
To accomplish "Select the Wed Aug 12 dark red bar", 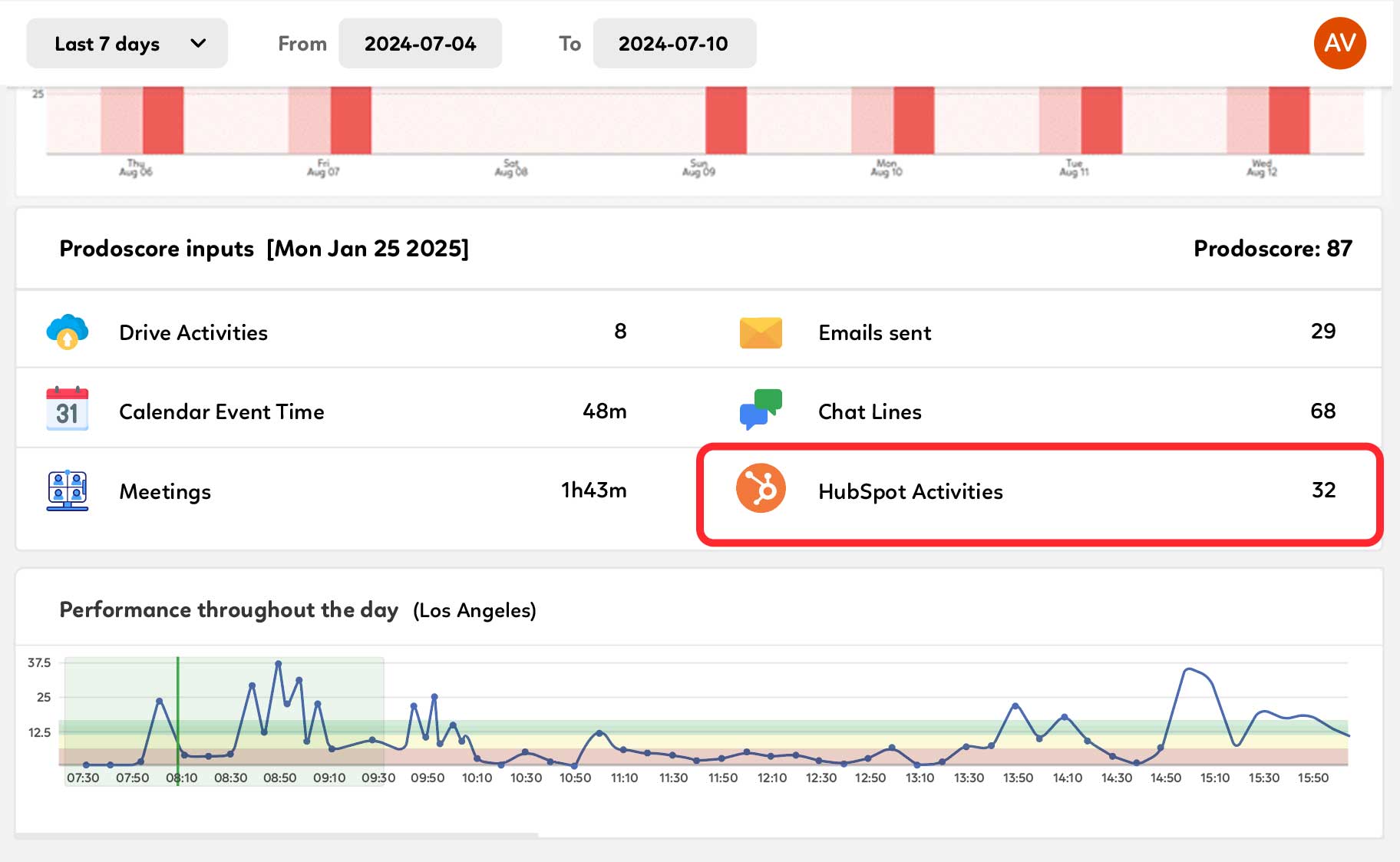I will [x=1289, y=121].
